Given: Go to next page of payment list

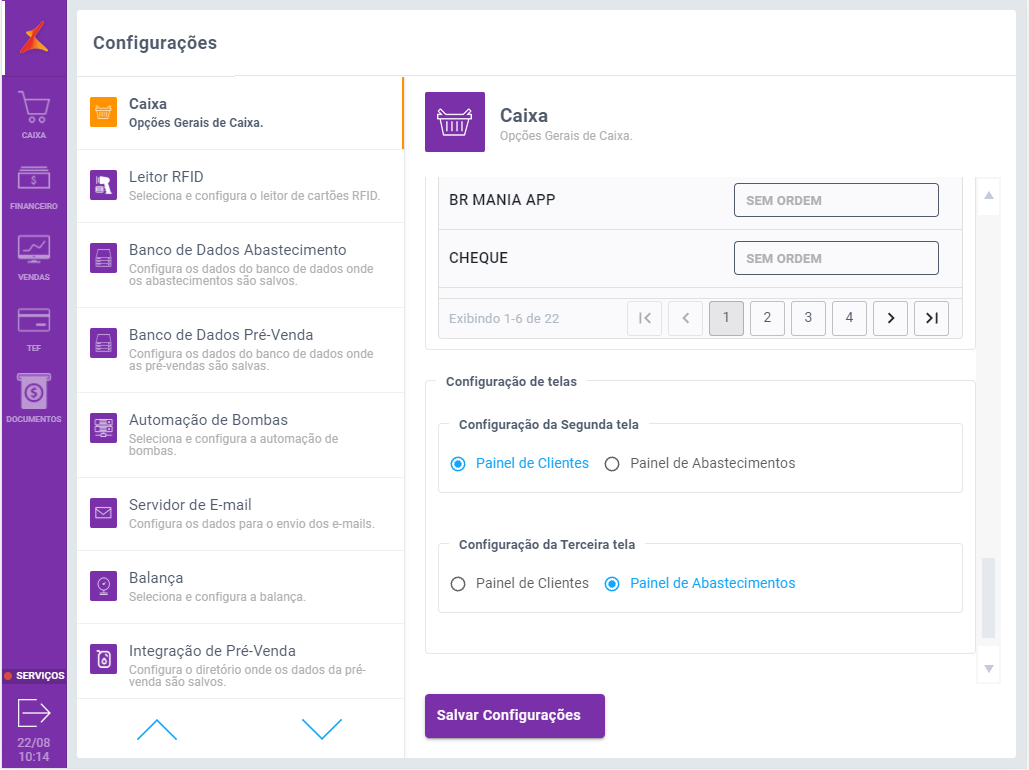Looking at the screenshot, I should click(x=890, y=318).
